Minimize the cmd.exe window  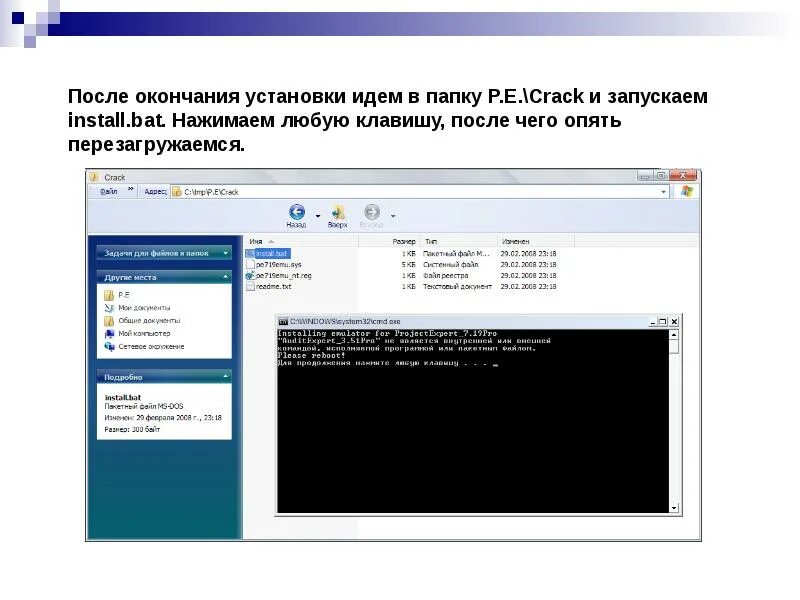tap(653, 321)
